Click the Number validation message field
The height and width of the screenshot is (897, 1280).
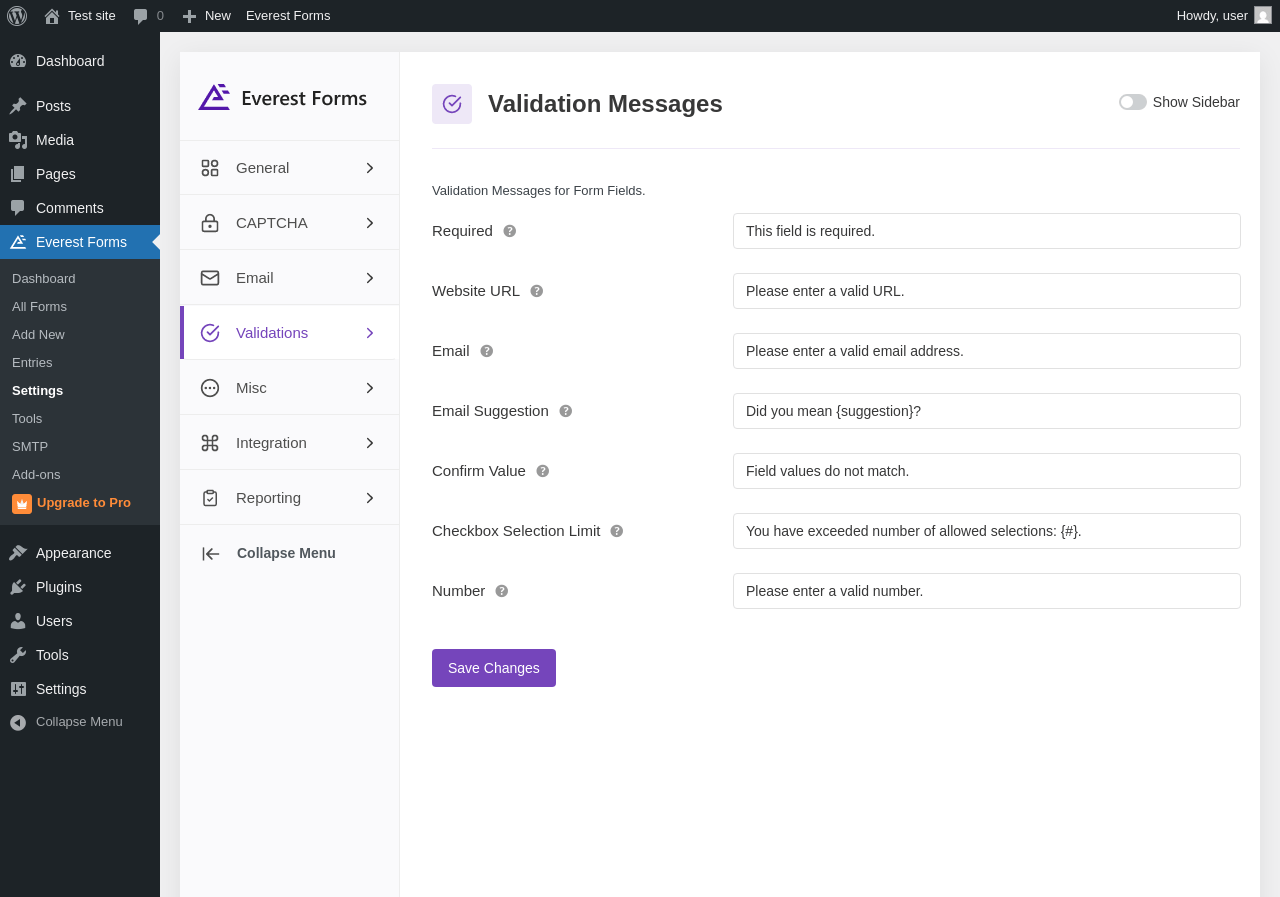click(x=986, y=591)
